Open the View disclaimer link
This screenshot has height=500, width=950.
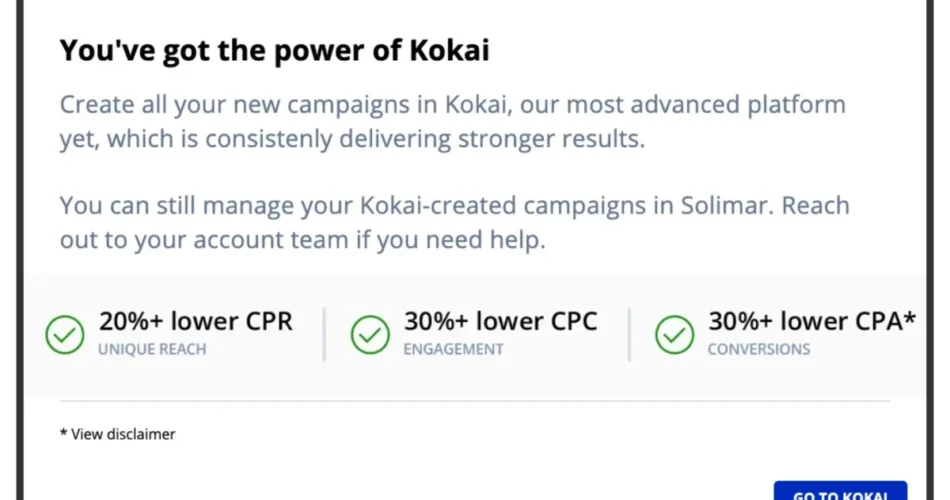point(118,434)
